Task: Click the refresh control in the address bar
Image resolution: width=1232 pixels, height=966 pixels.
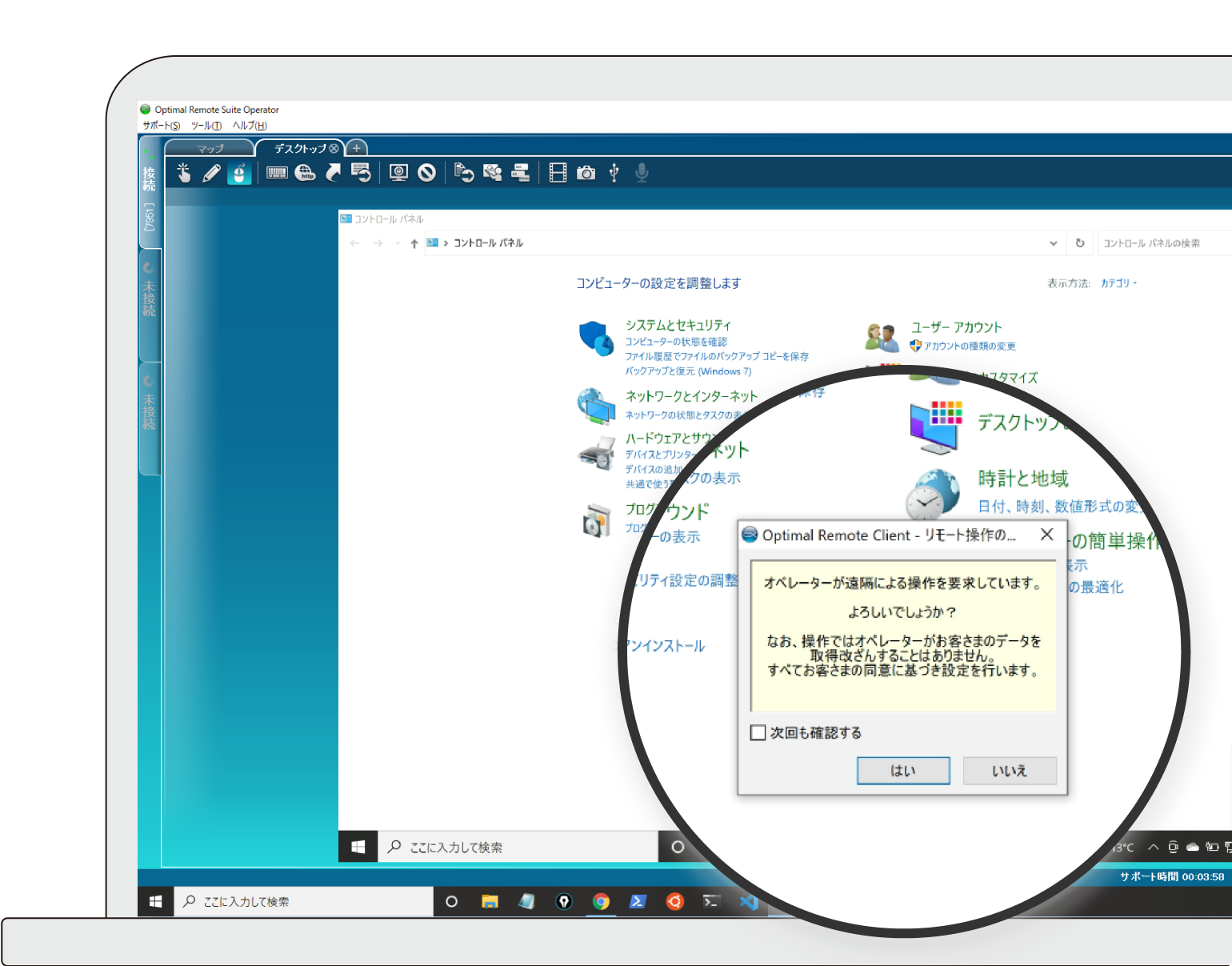Action: tap(1080, 243)
